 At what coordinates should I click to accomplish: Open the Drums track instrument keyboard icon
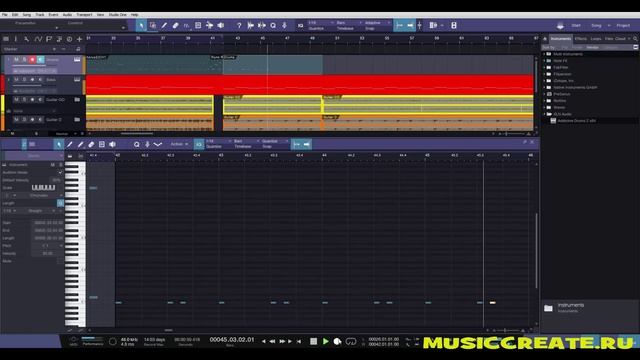pyautogui.click(x=77, y=60)
